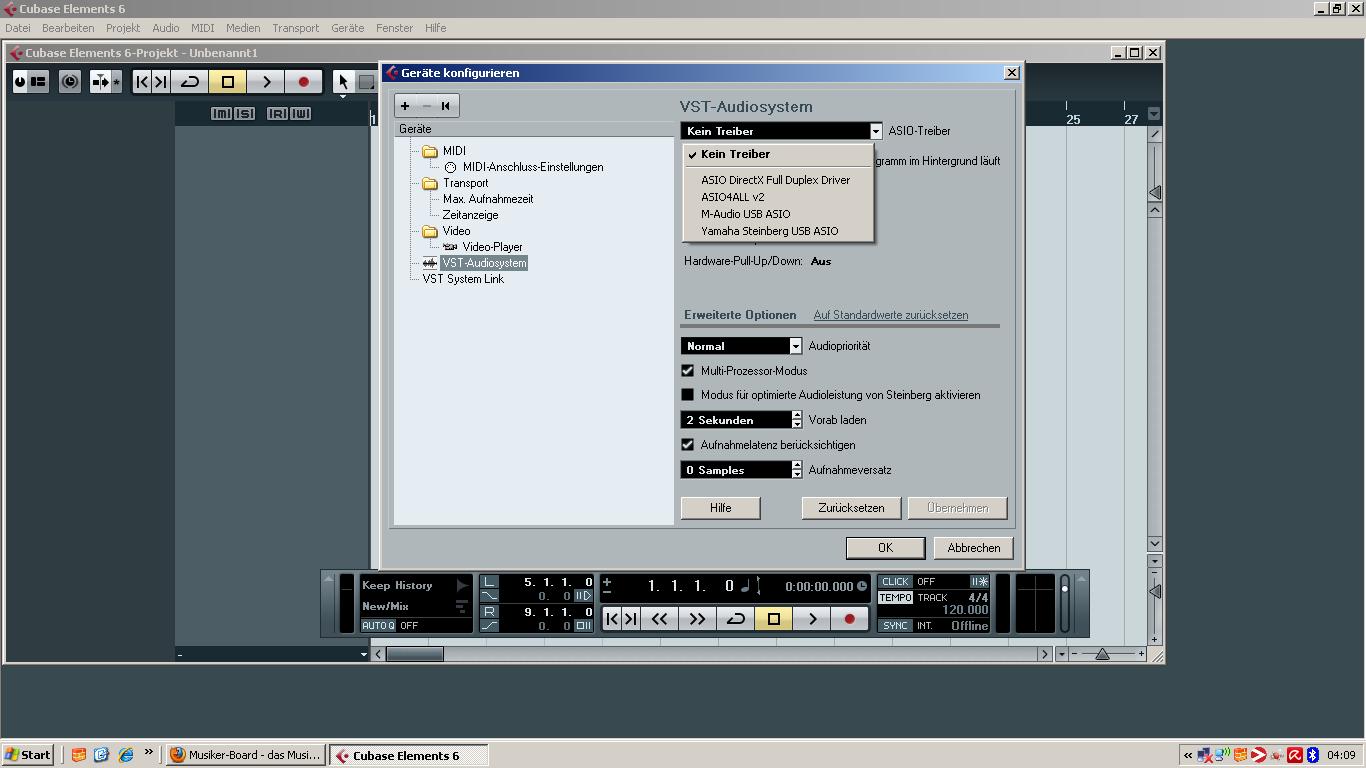This screenshot has height=768, width=1366.
Task: Click the project horizontal scrollbar thumb
Action: 415,654
